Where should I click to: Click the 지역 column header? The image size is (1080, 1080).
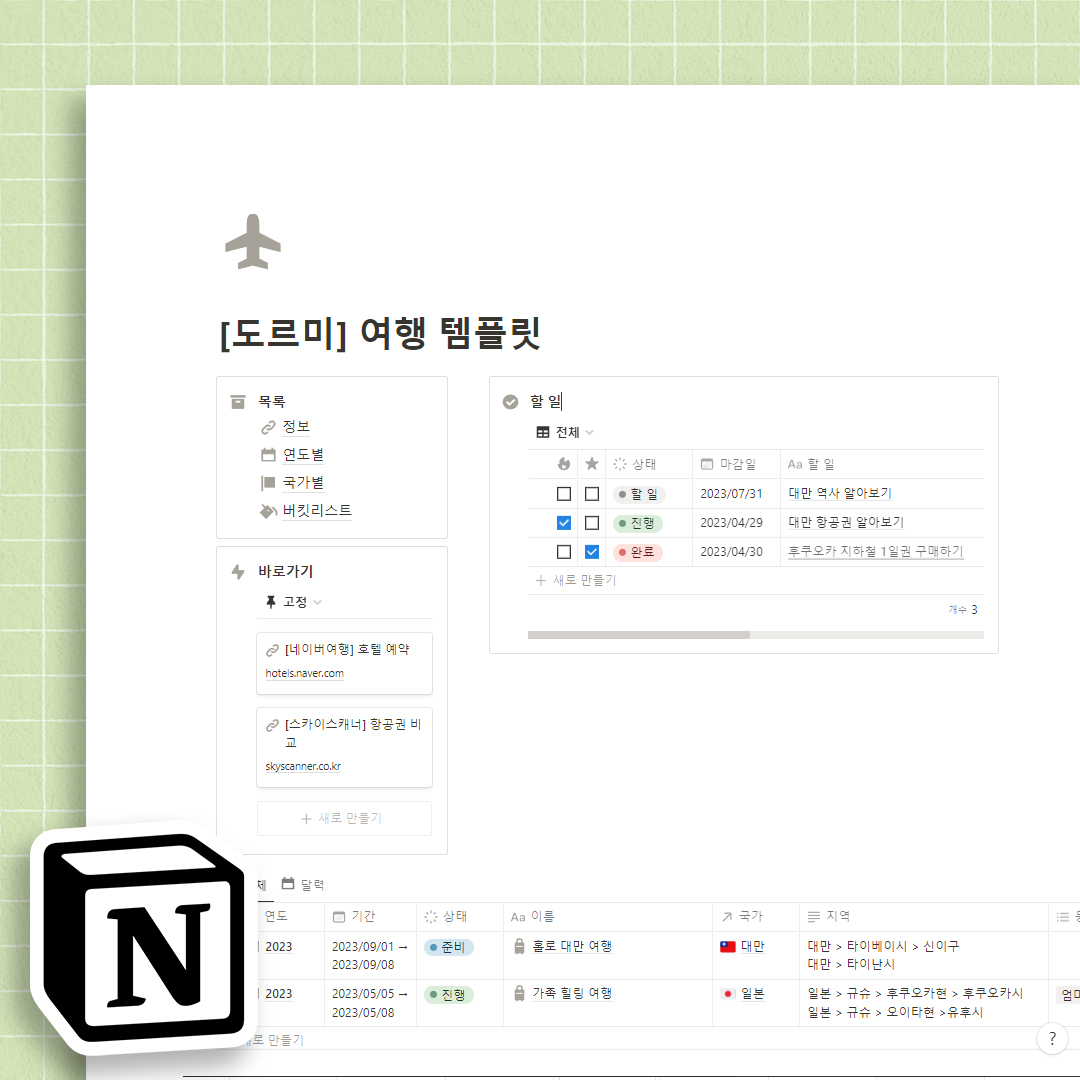pyautogui.click(x=923, y=917)
